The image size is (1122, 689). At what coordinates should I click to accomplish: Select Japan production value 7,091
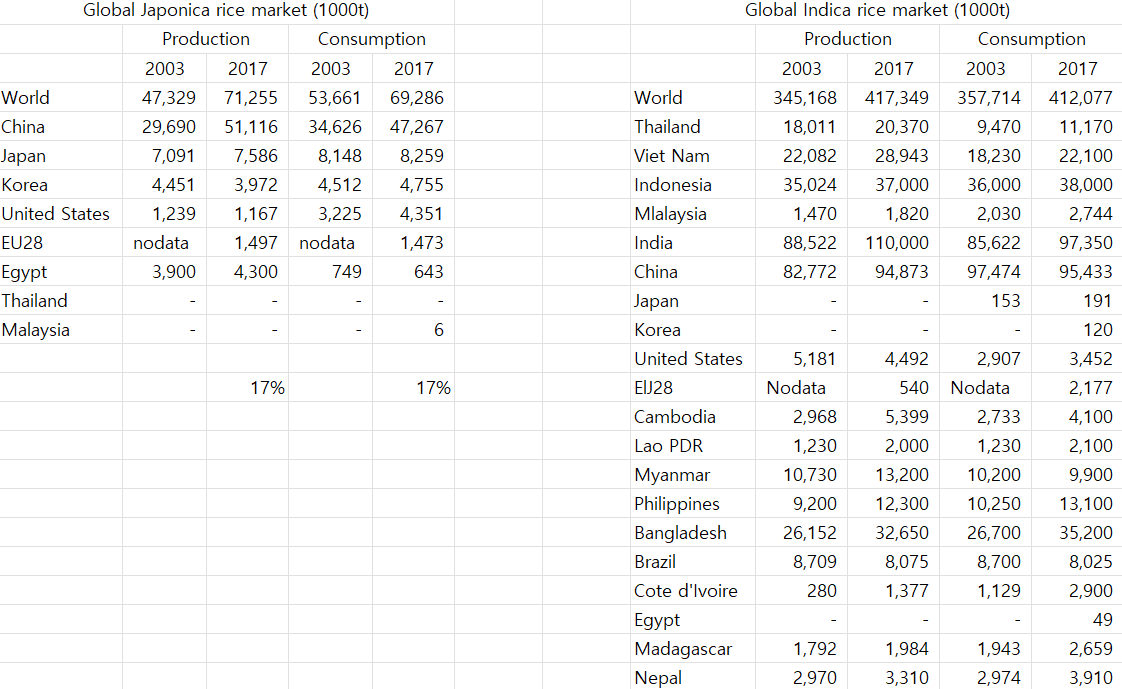(173, 156)
